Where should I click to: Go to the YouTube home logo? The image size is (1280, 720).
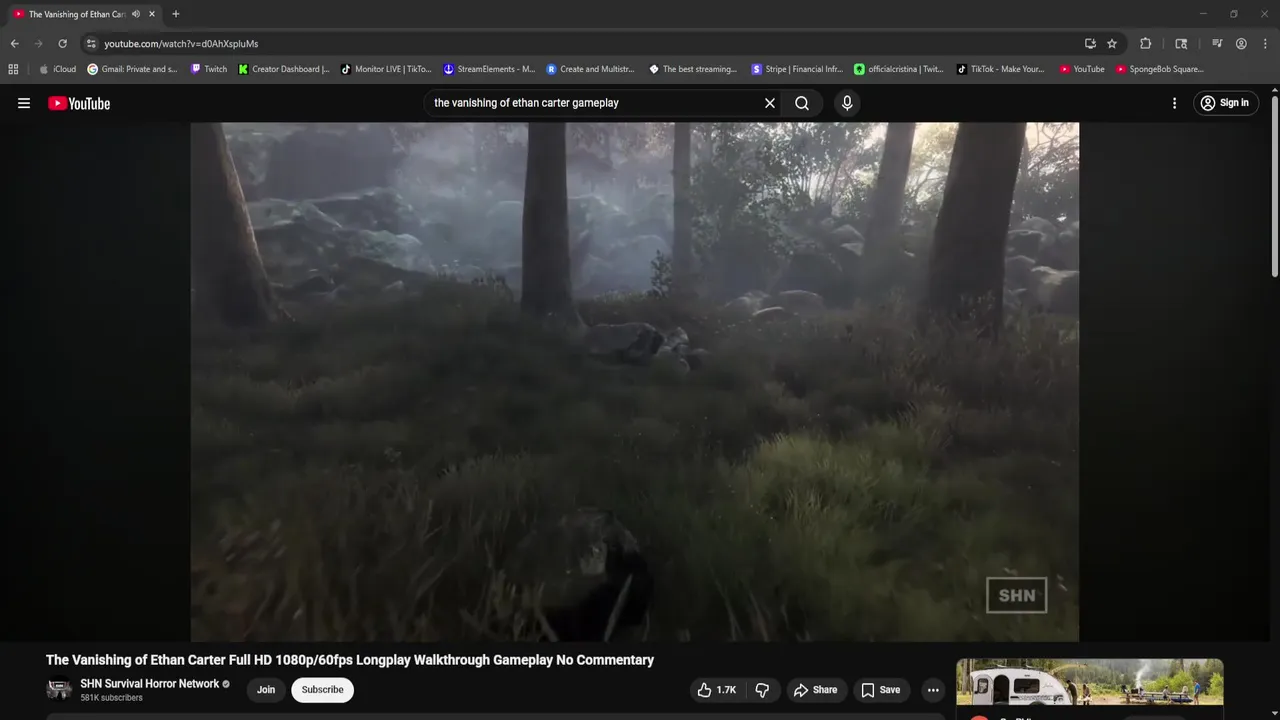pos(79,103)
